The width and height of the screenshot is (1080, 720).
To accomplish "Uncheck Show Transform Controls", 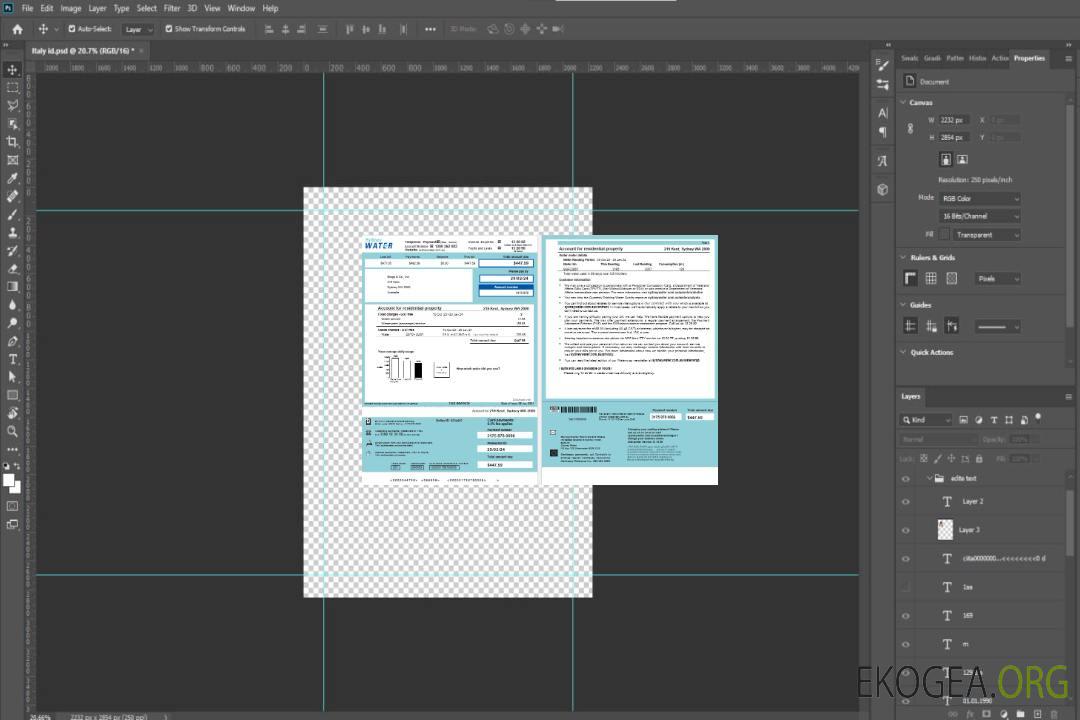I will point(169,29).
